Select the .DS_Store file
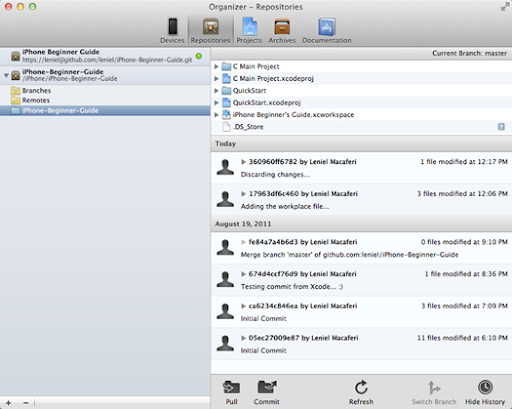 361,127
